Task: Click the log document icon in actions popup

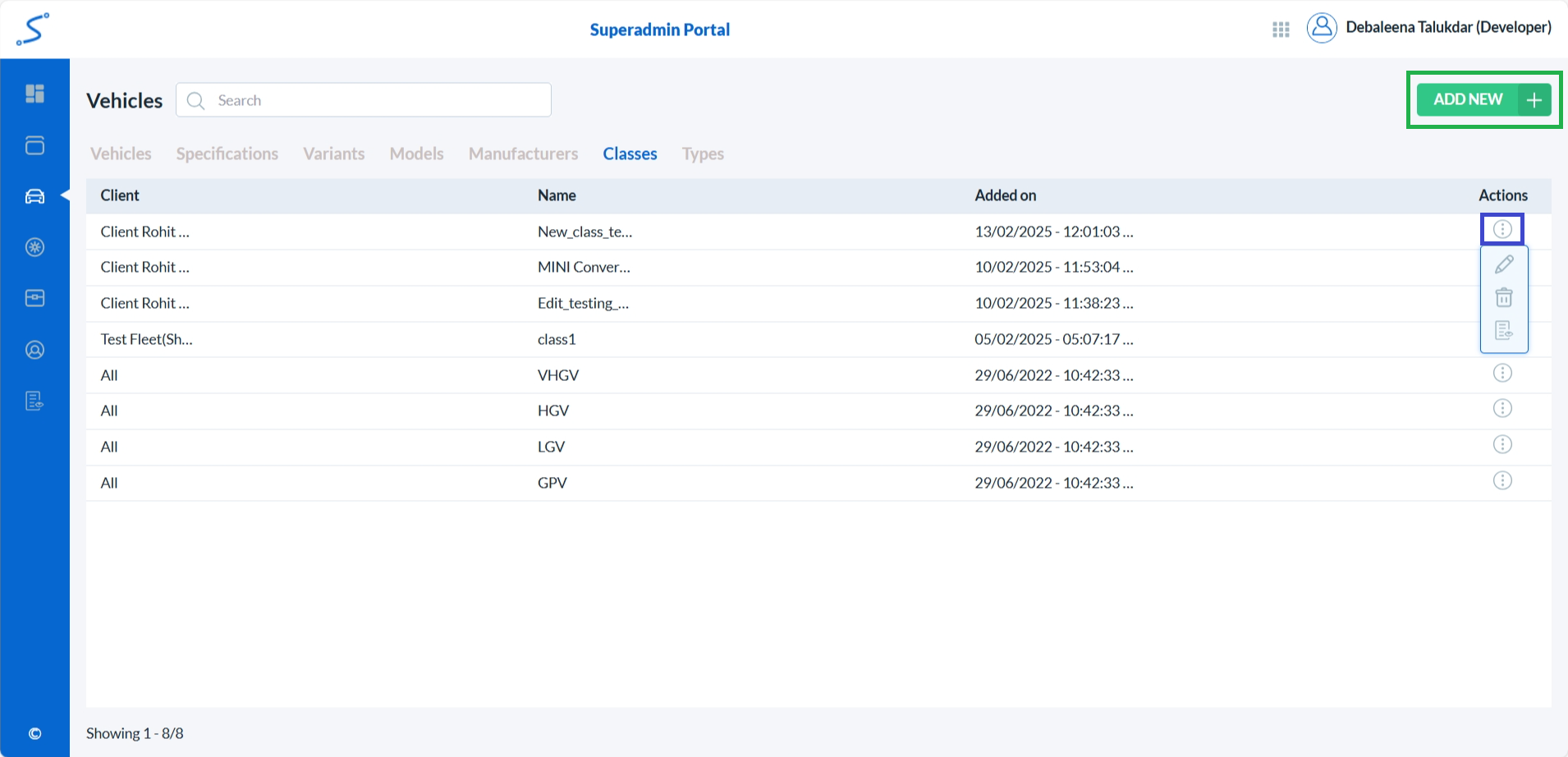Action: [1503, 330]
